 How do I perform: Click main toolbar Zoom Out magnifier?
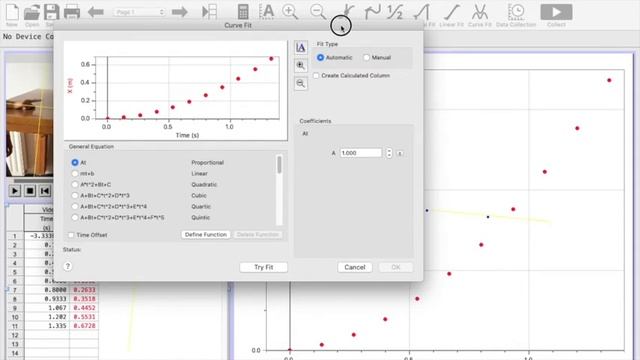318,12
